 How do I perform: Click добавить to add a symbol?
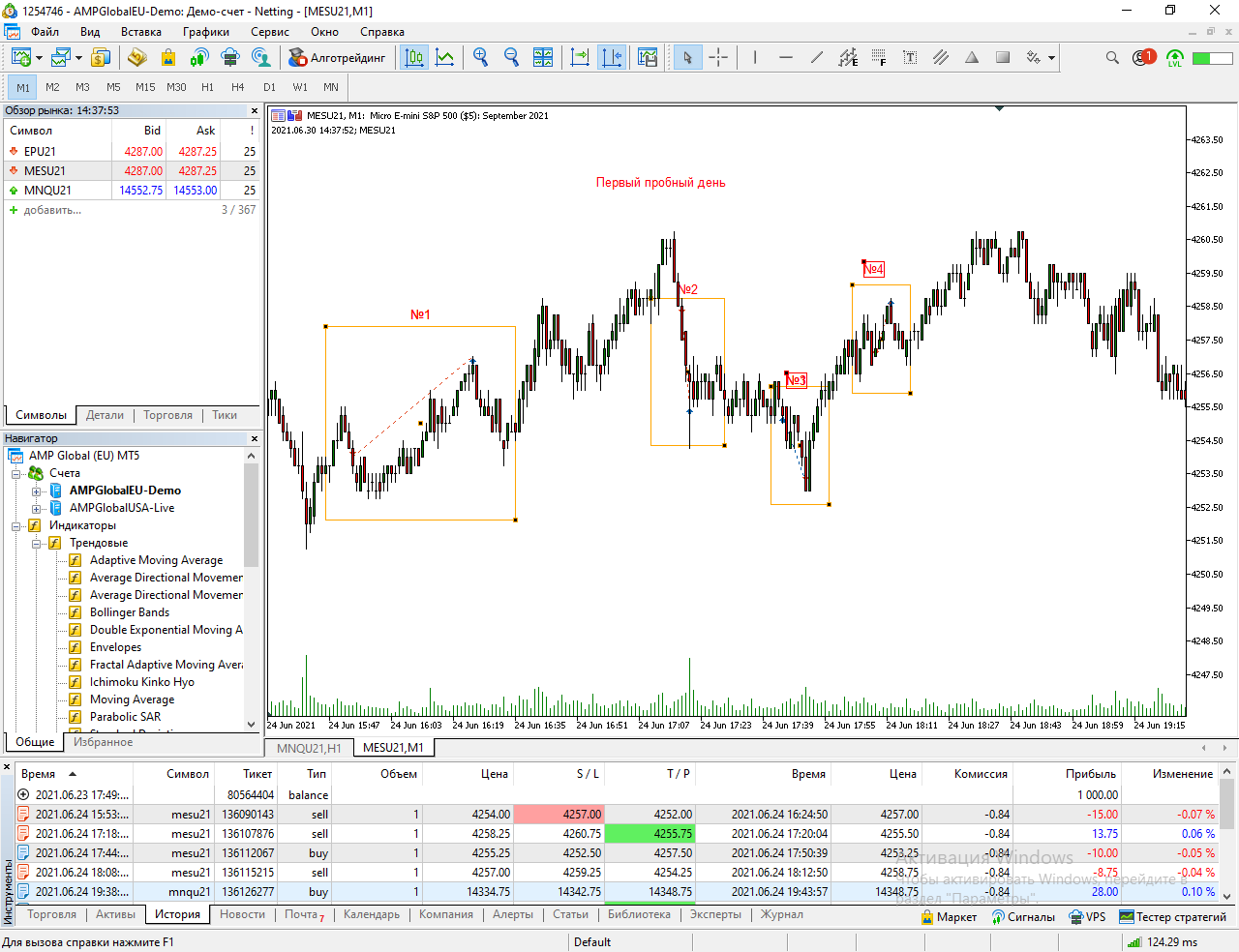(x=52, y=210)
